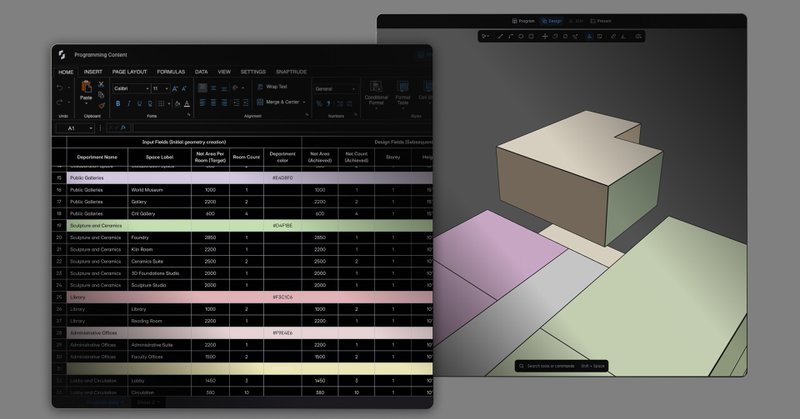Click the increase indent icon

click(x=245, y=103)
